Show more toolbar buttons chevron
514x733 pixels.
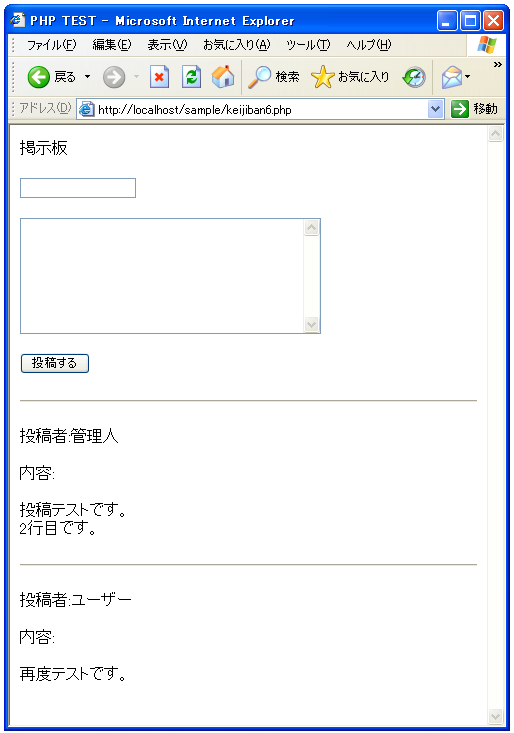click(x=498, y=65)
